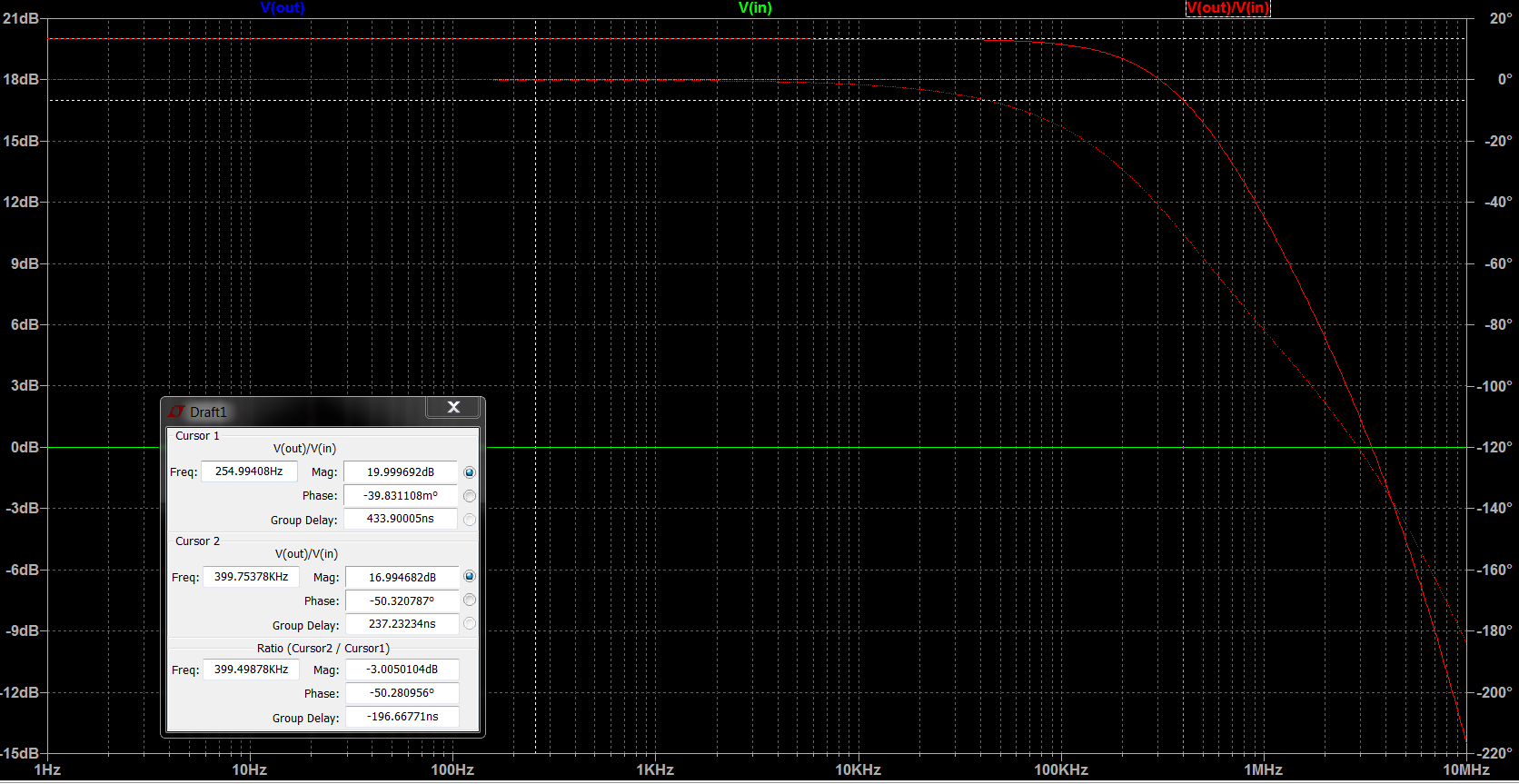Select Cursor 1 Mag radio button
This screenshot has height=784, width=1519.
(470, 472)
